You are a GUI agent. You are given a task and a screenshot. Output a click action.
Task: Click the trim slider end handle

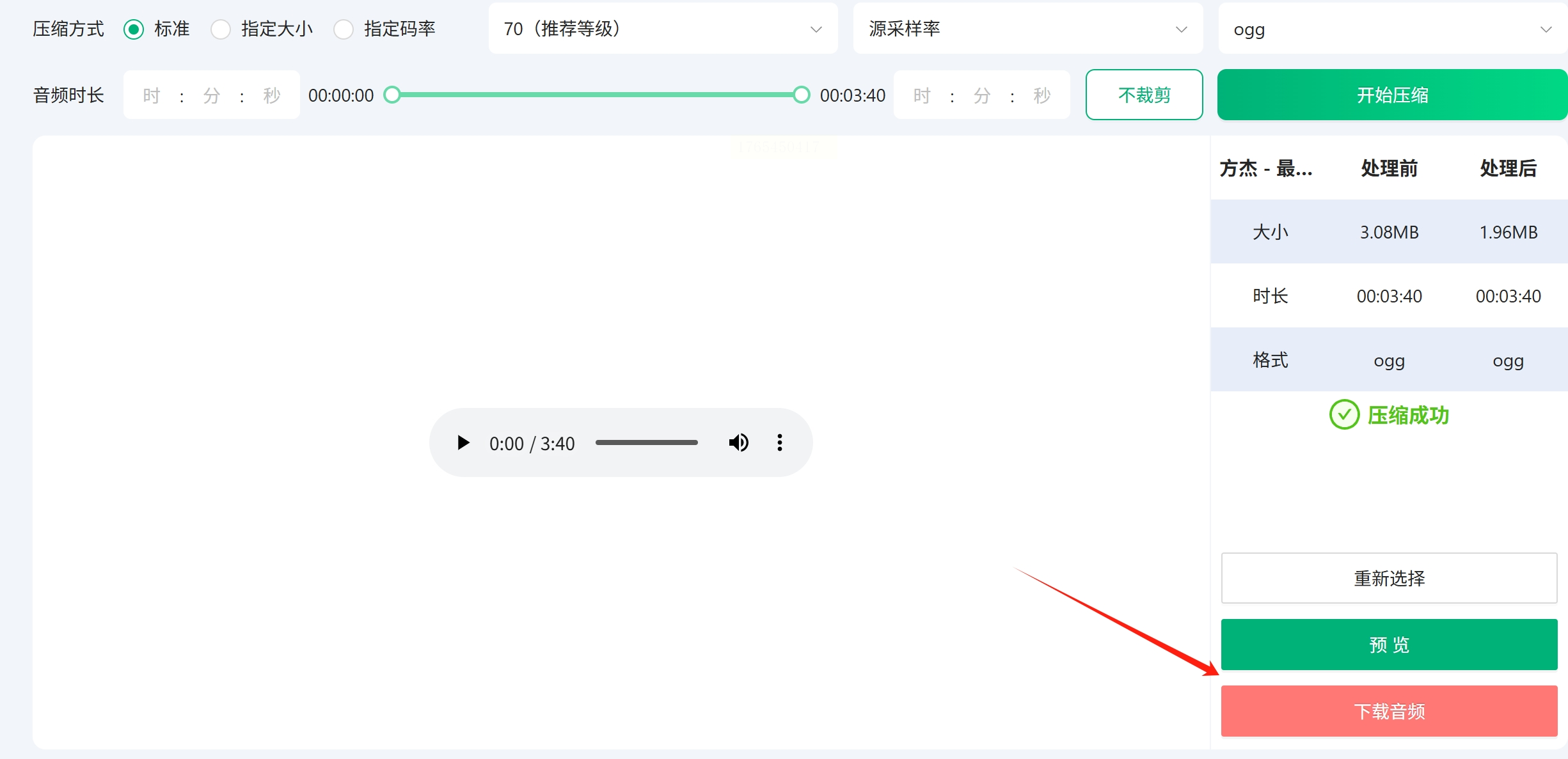[801, 95]
